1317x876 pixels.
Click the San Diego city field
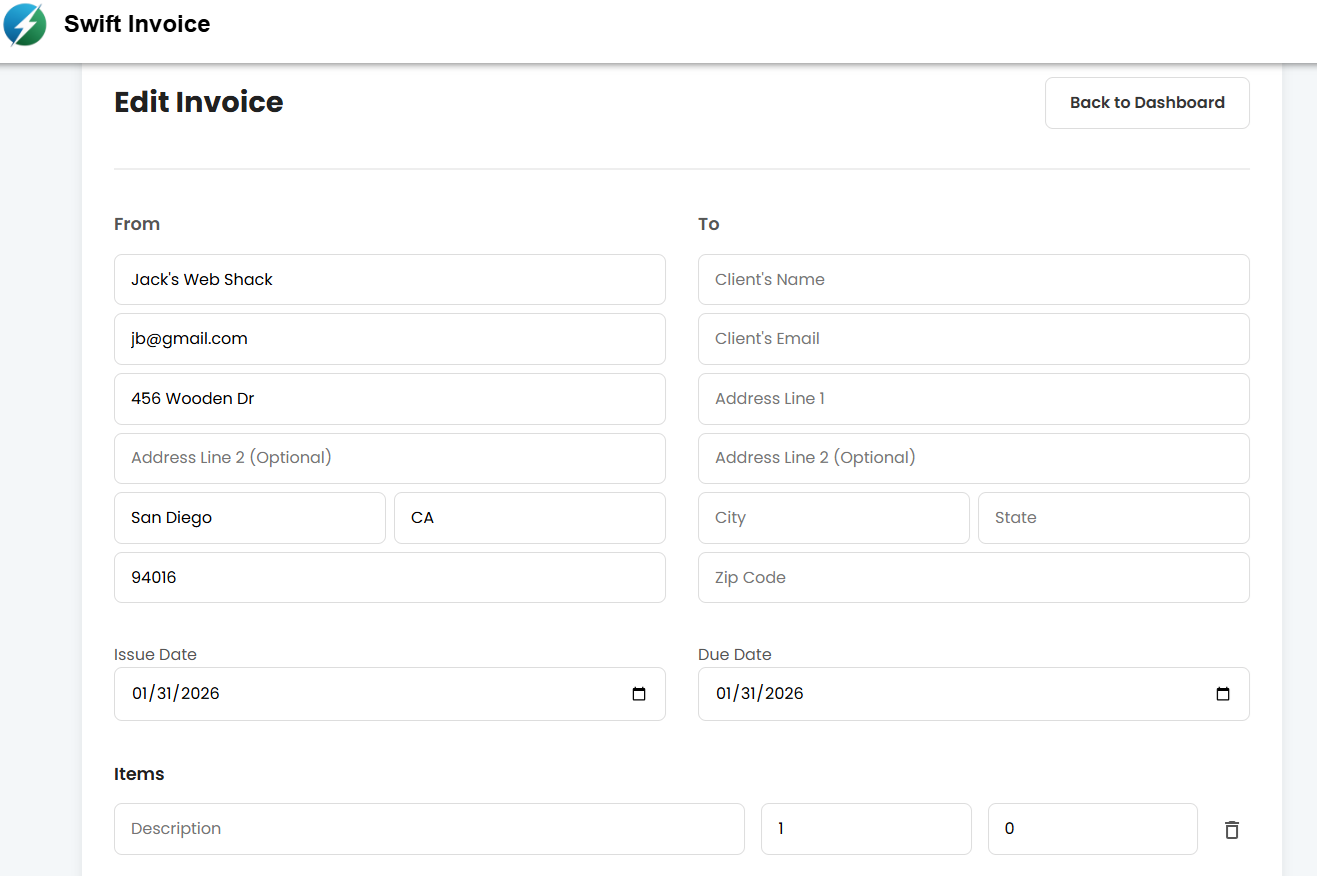[x=249, y=517]
